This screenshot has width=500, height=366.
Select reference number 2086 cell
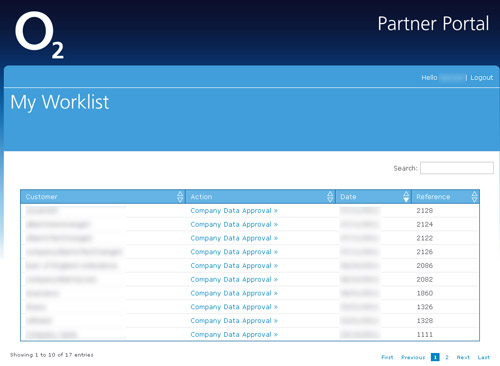(x=425, y=266)
